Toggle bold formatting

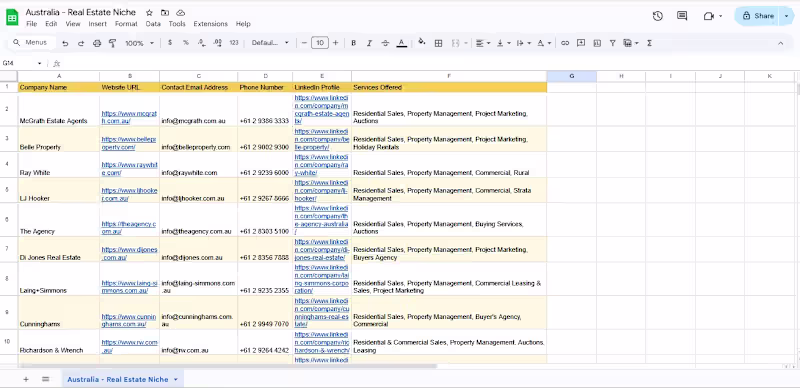[353, 43]
